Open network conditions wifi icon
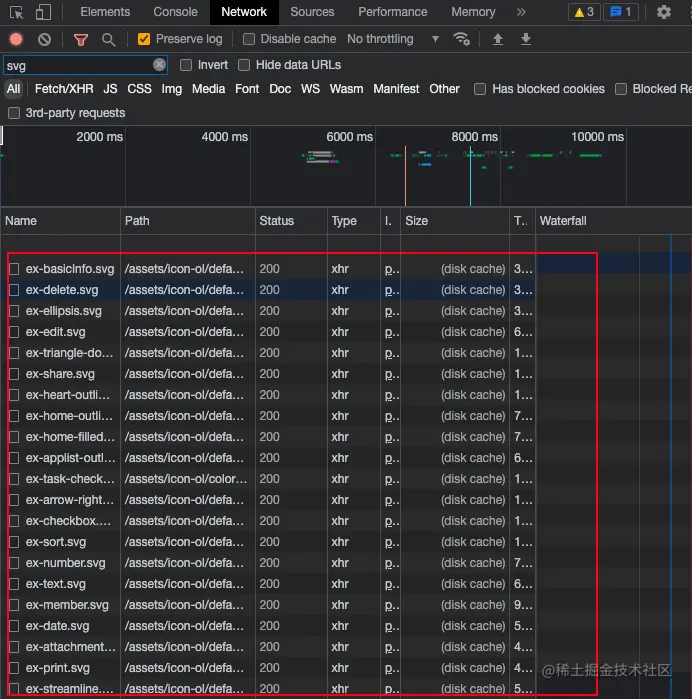 tap(461, 39)
